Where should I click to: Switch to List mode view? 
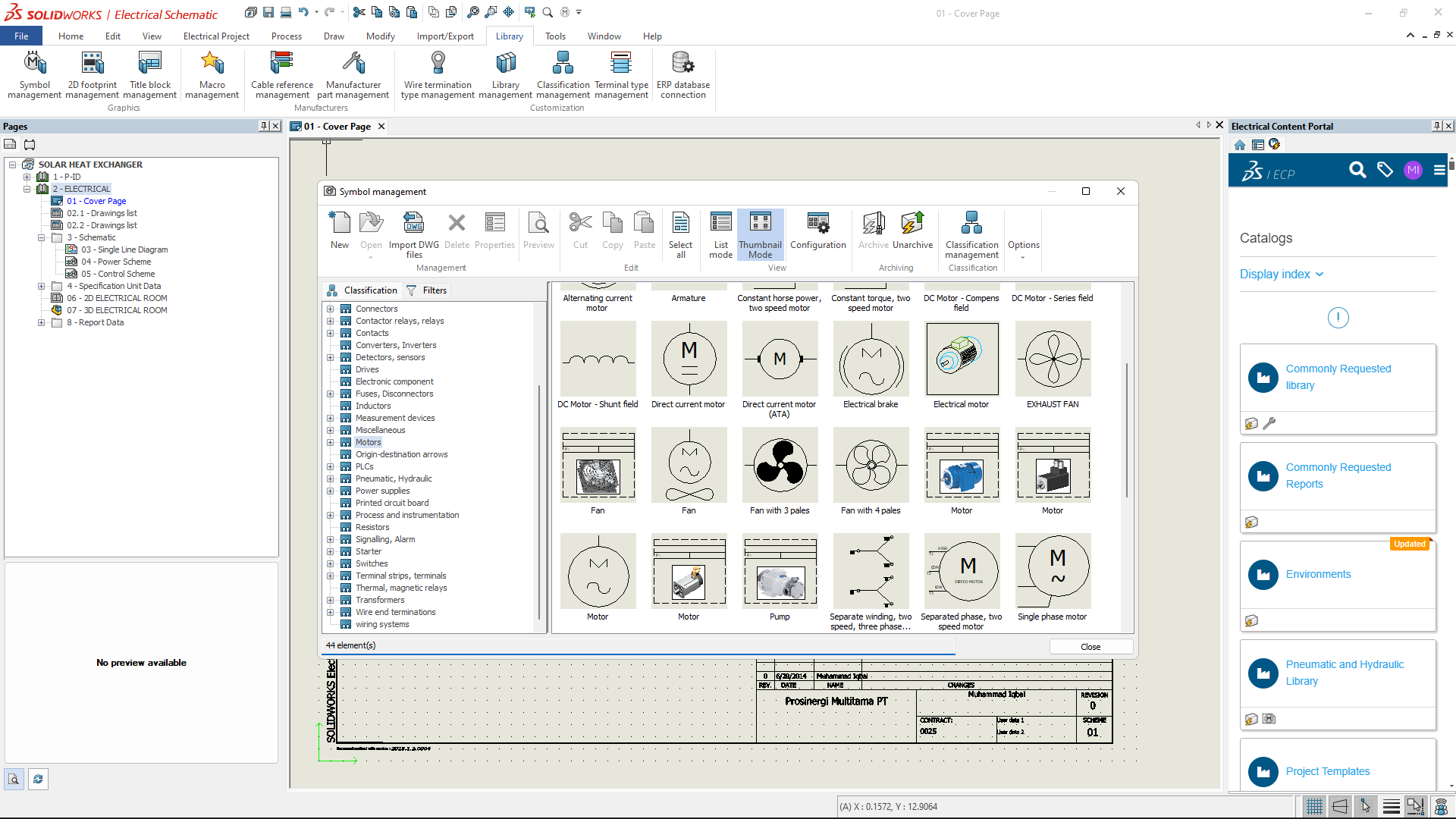click(x=720, y=234)
